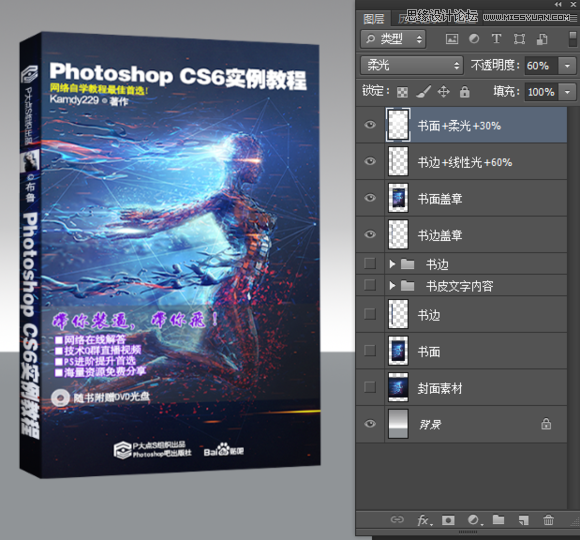This screenshot has height=540, width=580.
Task: Add a layer style with fx
Action: [424, 520]
